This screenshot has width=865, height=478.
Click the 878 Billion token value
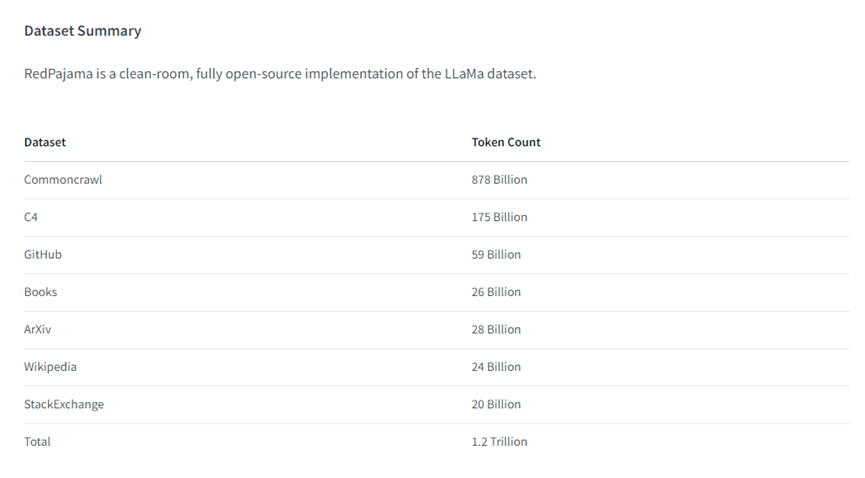coord(499,180)
